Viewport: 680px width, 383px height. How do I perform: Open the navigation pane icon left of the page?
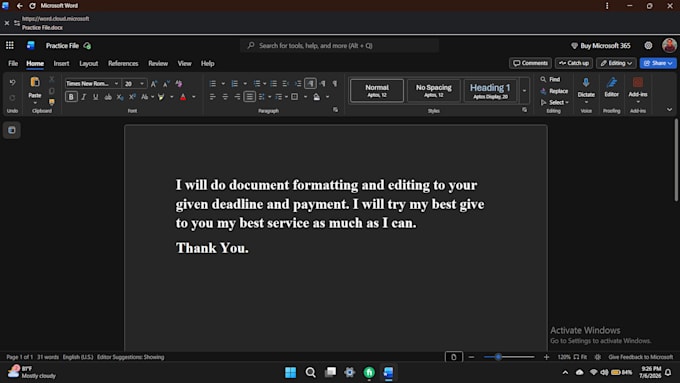12,130
